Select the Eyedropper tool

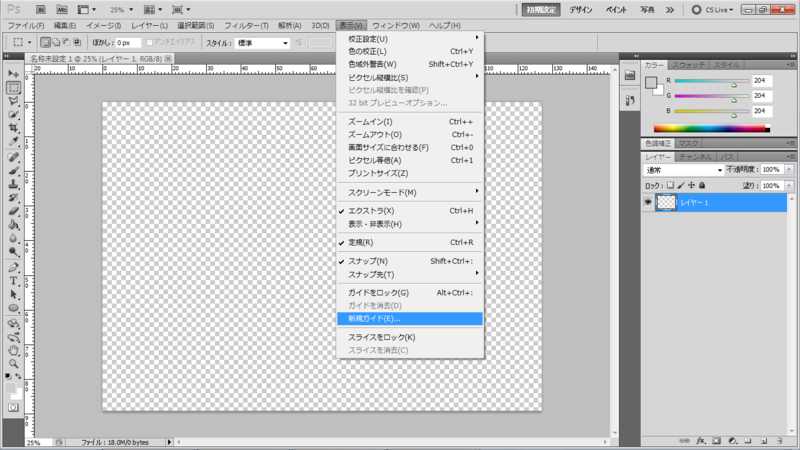coord(13,141)
